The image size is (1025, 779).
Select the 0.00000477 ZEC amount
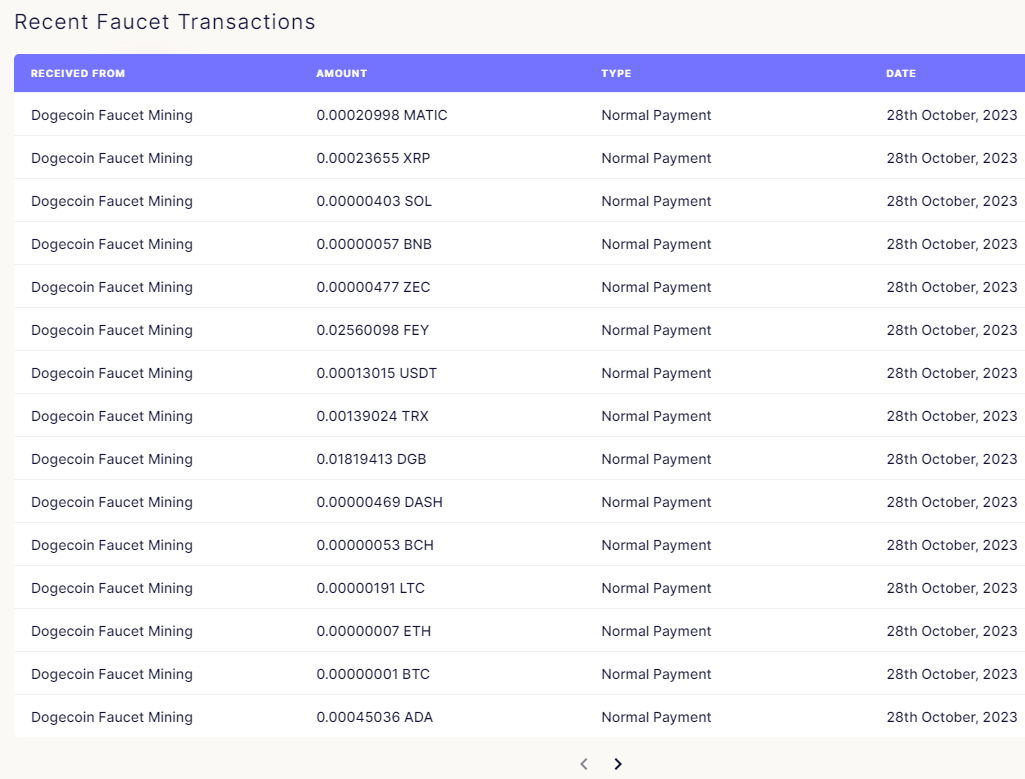[373, 288]
